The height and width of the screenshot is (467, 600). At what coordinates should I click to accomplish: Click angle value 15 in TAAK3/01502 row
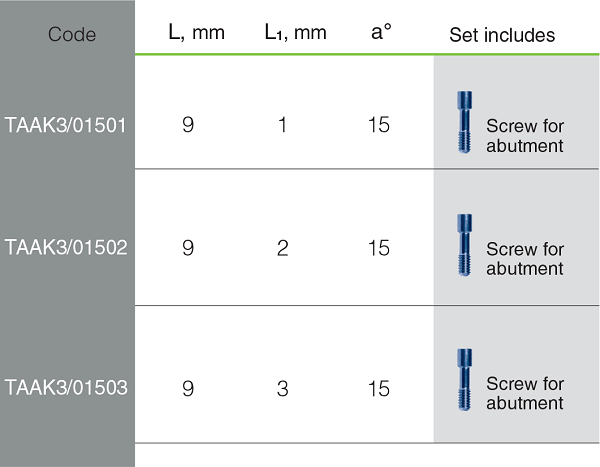[x=379, y=248]
